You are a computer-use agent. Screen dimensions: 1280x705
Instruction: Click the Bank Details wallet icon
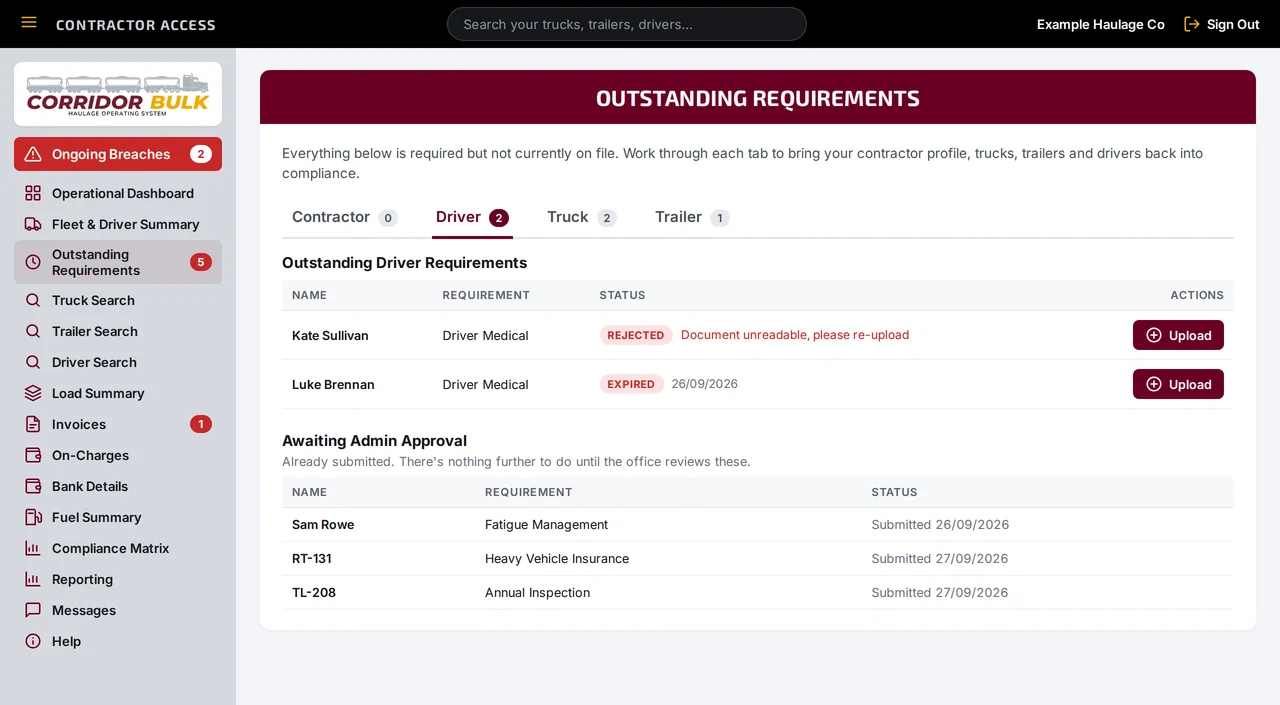[33, 486]
